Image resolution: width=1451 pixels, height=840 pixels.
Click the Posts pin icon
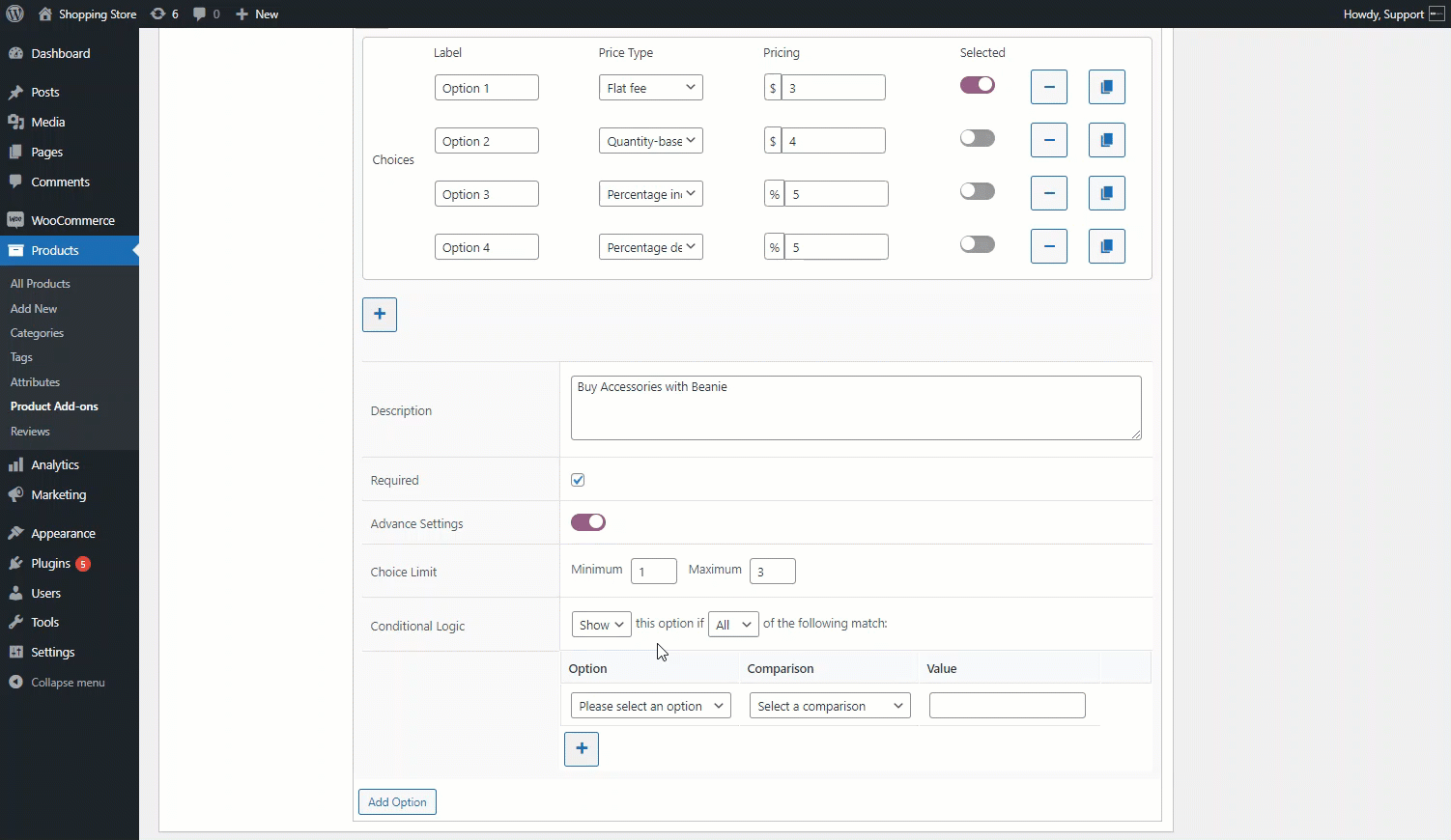(x=15, y=93)
